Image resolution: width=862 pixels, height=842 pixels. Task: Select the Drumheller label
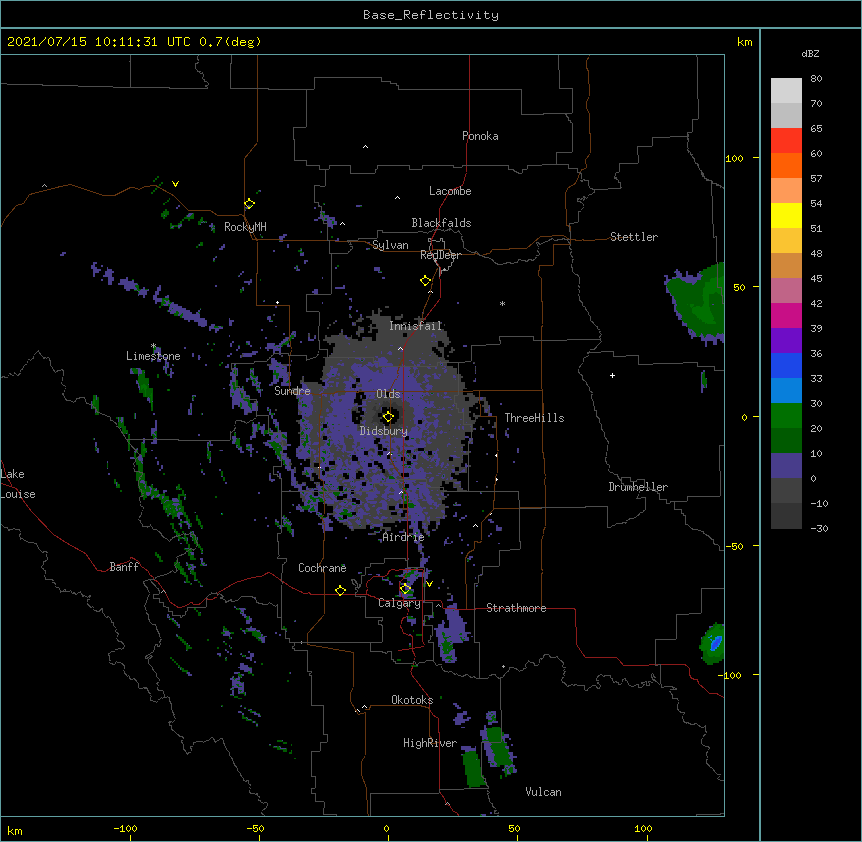click(638, 487)
